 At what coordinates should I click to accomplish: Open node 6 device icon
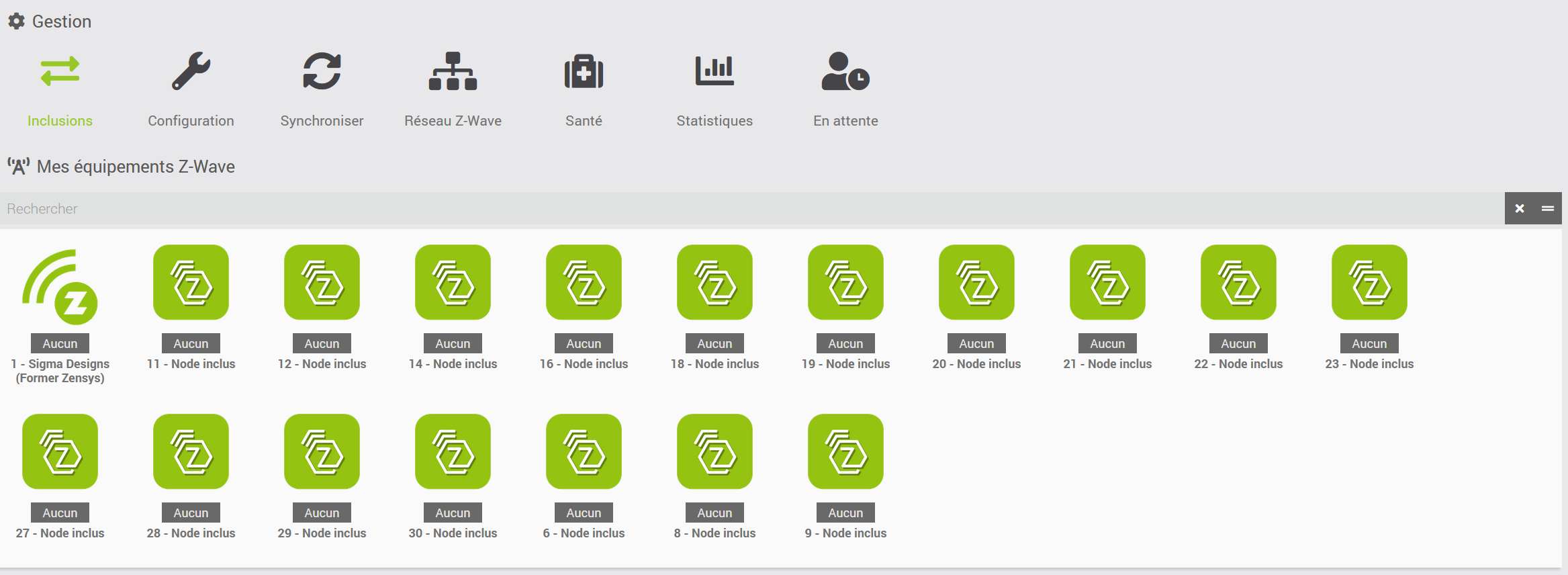point(584,451)
